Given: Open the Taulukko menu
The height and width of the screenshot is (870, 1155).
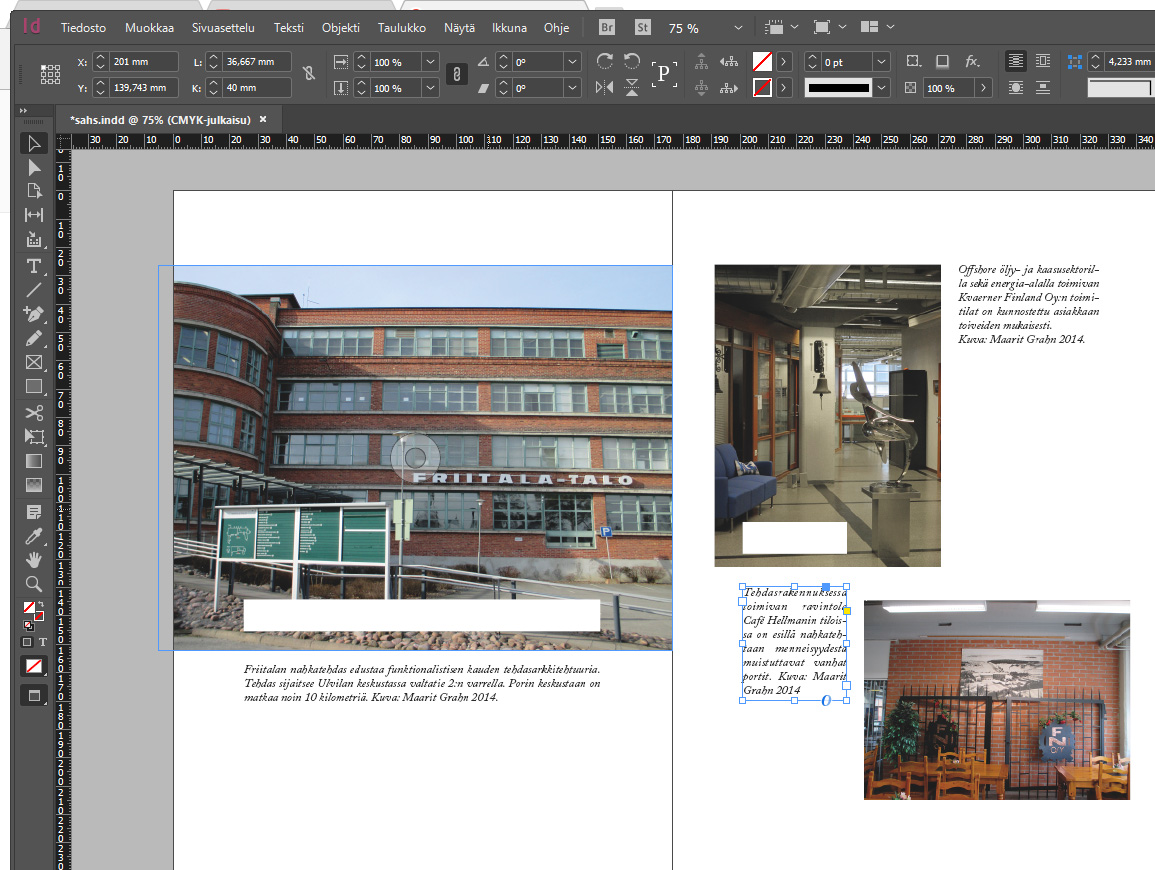Looking at the screenshot, I should (x=402, y=28).
